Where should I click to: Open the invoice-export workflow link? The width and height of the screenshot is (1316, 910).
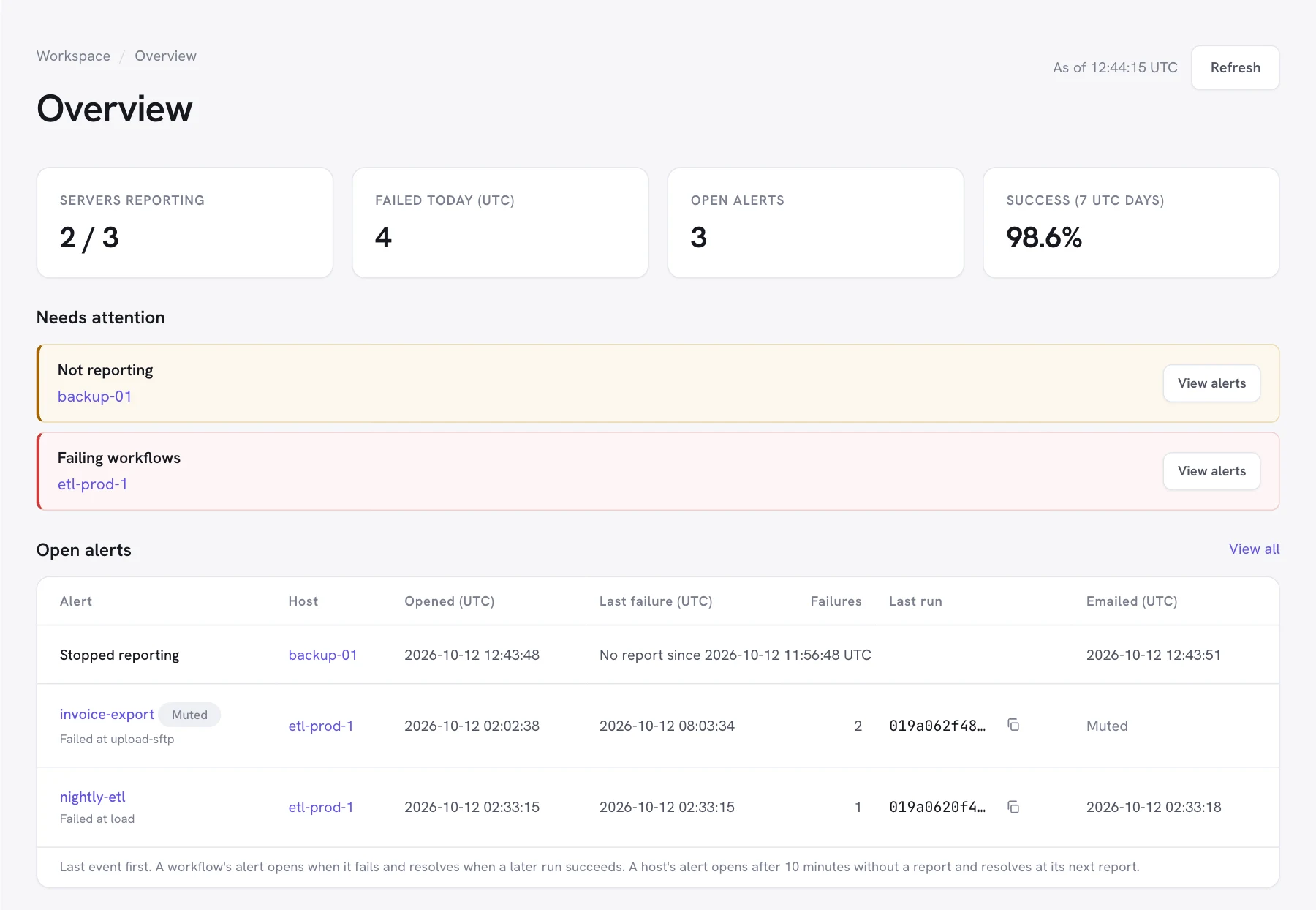(107, 714)
